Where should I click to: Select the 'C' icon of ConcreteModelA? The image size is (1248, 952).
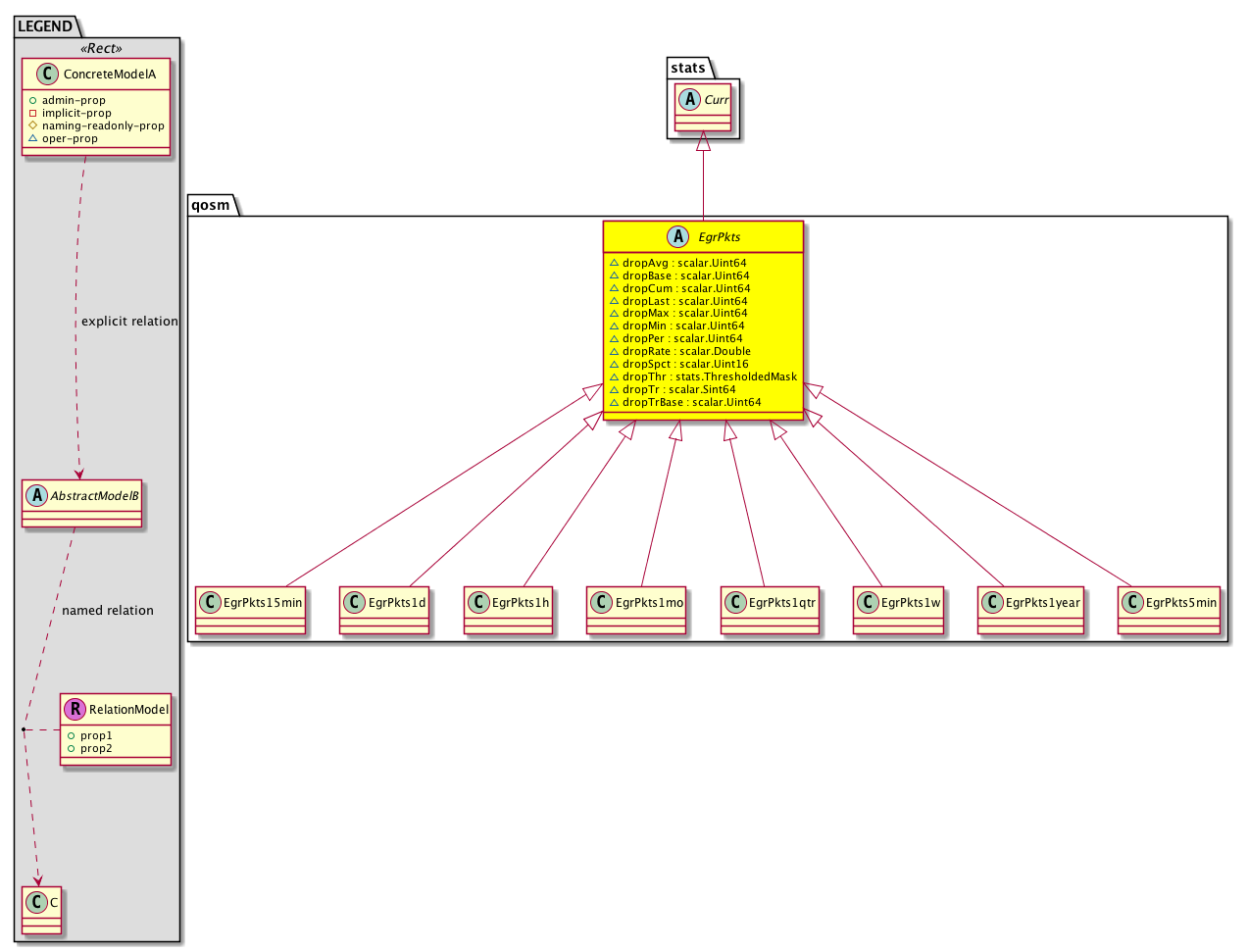click(46, 74)
